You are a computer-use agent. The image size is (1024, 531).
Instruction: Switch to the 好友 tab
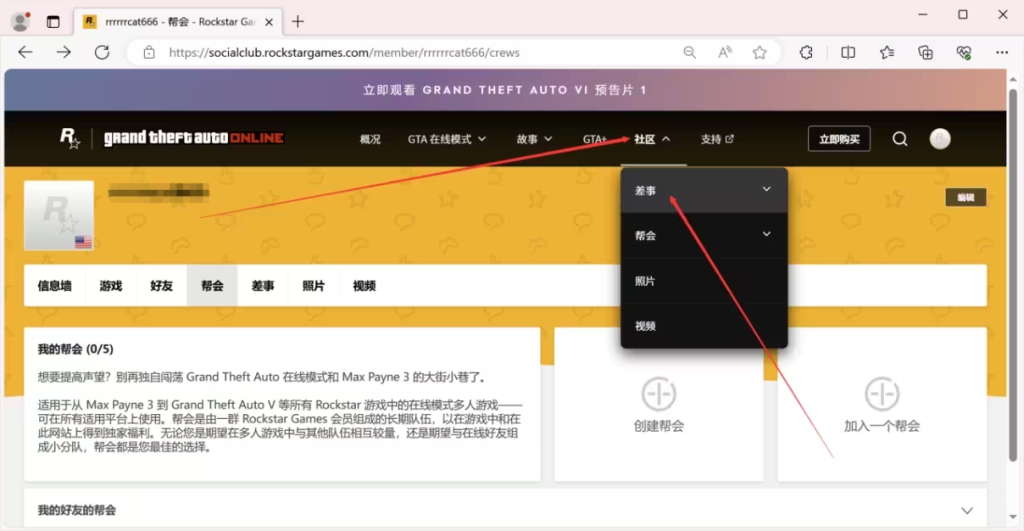[x=161, y=285]
